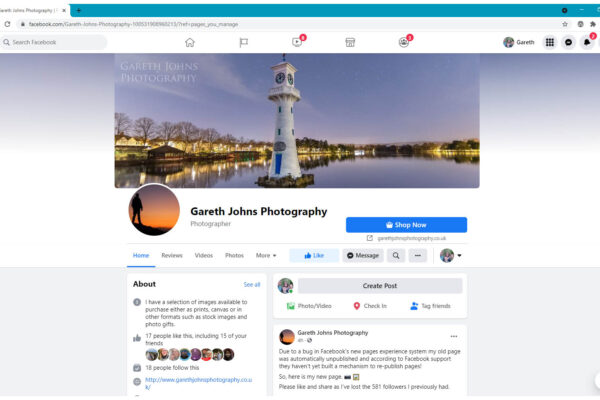
Task: Open the Pages flag icon
Action: [243, 42]
